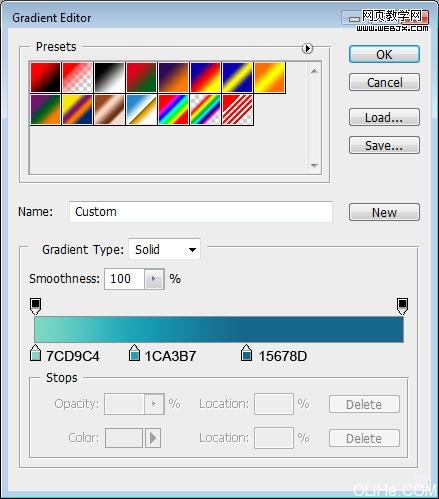439x499 pixels.
Task: Click the presets scrollbar down arrow
Action: tap(314, 165)
